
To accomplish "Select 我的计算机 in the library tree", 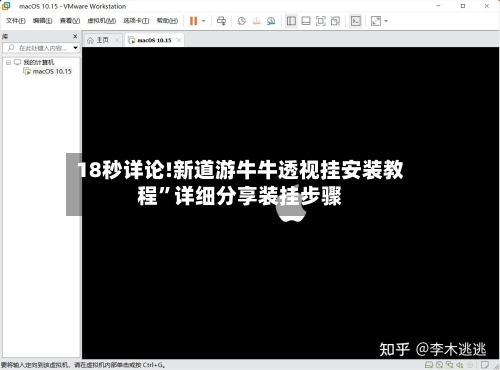I will coord(38,62).
